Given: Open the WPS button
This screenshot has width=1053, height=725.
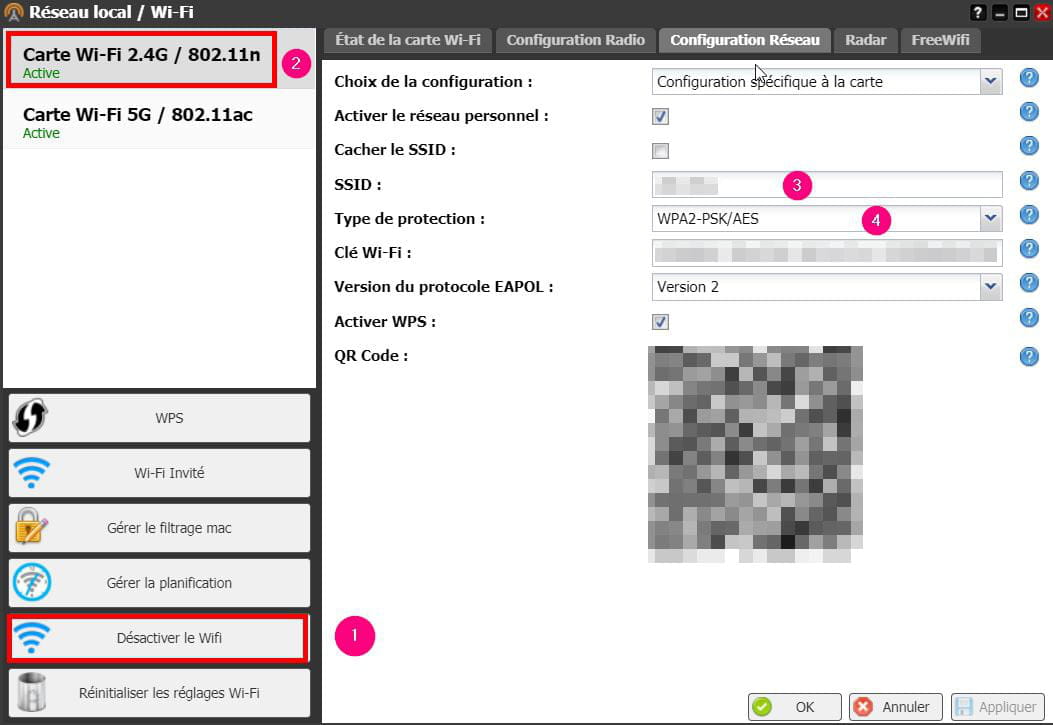Looking at the screenshot, I should point(159,418).
